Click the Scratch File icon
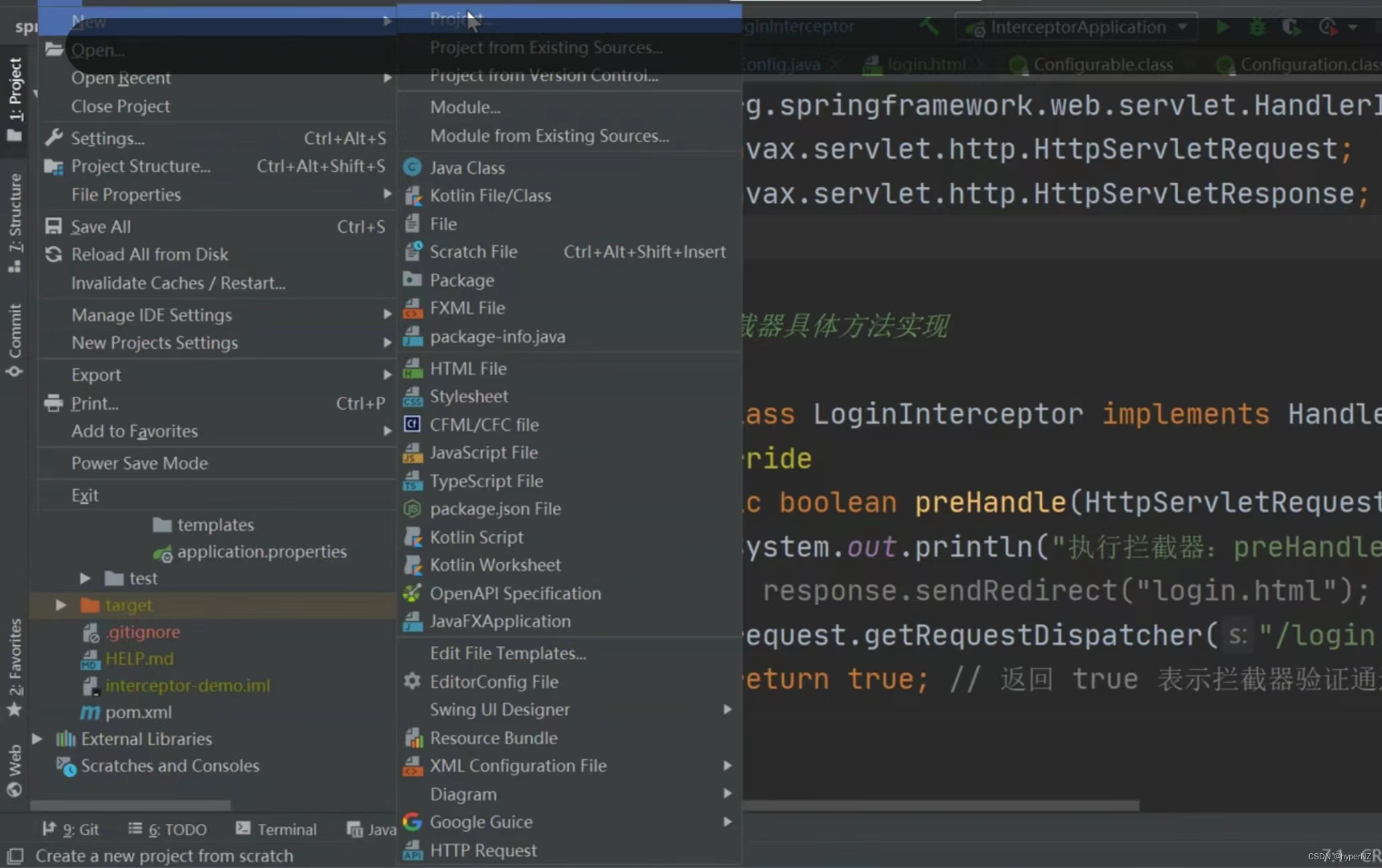This screenshot has width=1382, height=868. coord(412,252)
